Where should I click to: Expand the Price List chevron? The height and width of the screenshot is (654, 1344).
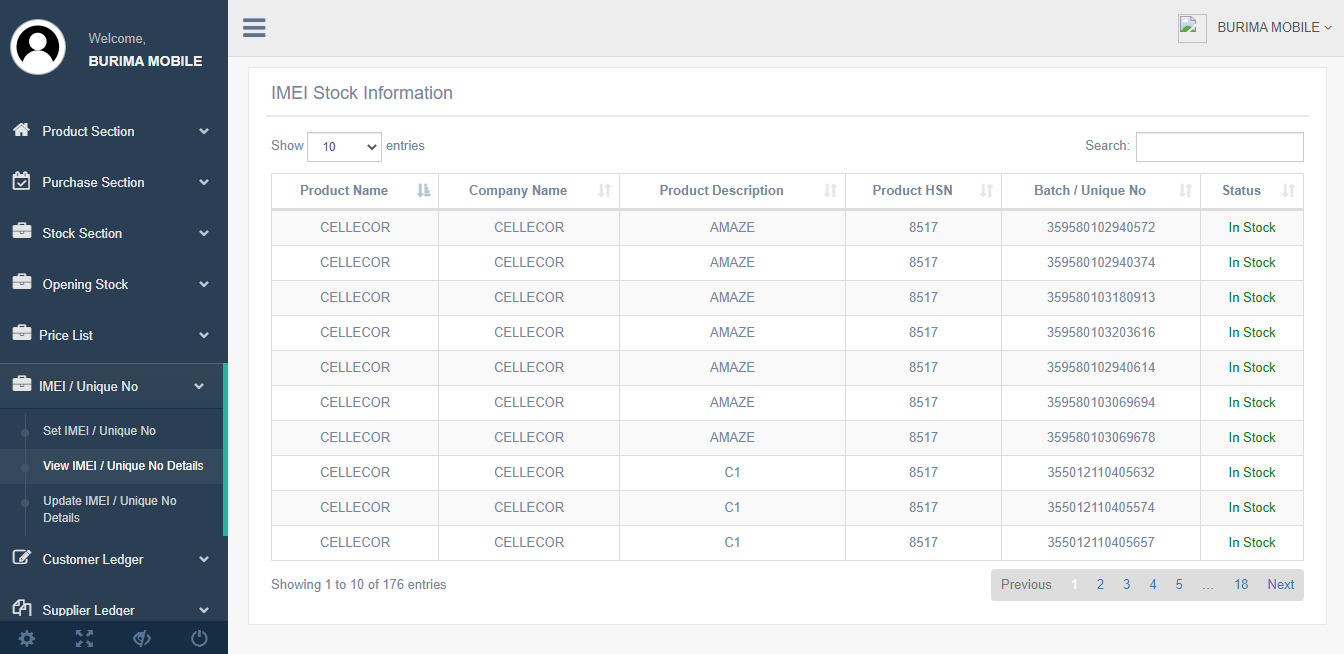(x=203, y=335)
